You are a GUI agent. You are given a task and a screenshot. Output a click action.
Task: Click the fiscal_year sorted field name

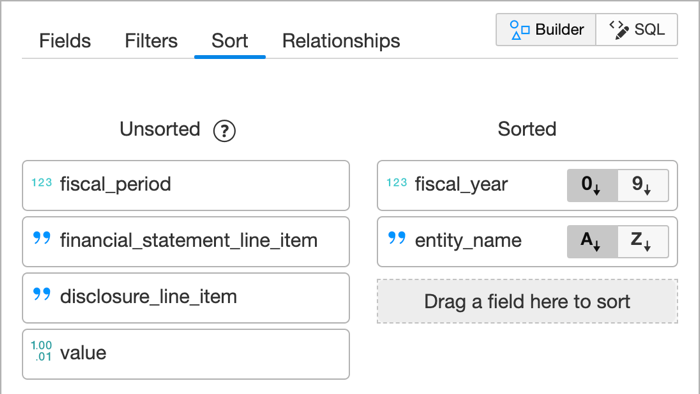[x=461, y=184]
